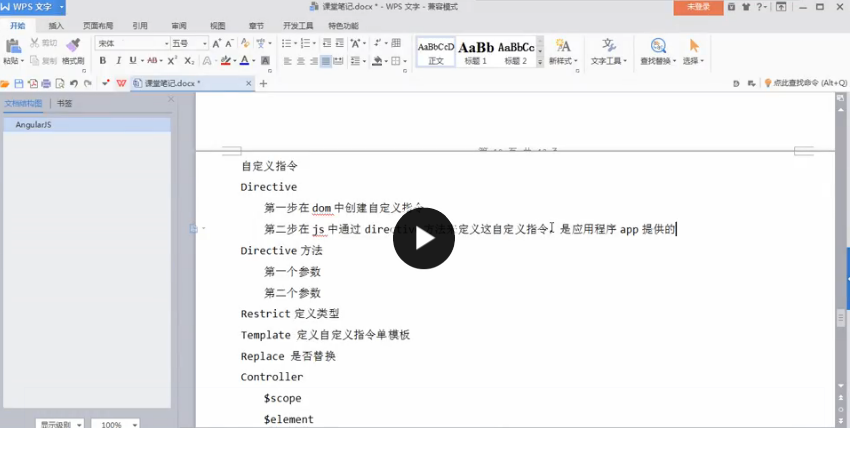Decrease font size with the A- icon

coord(229,43)
